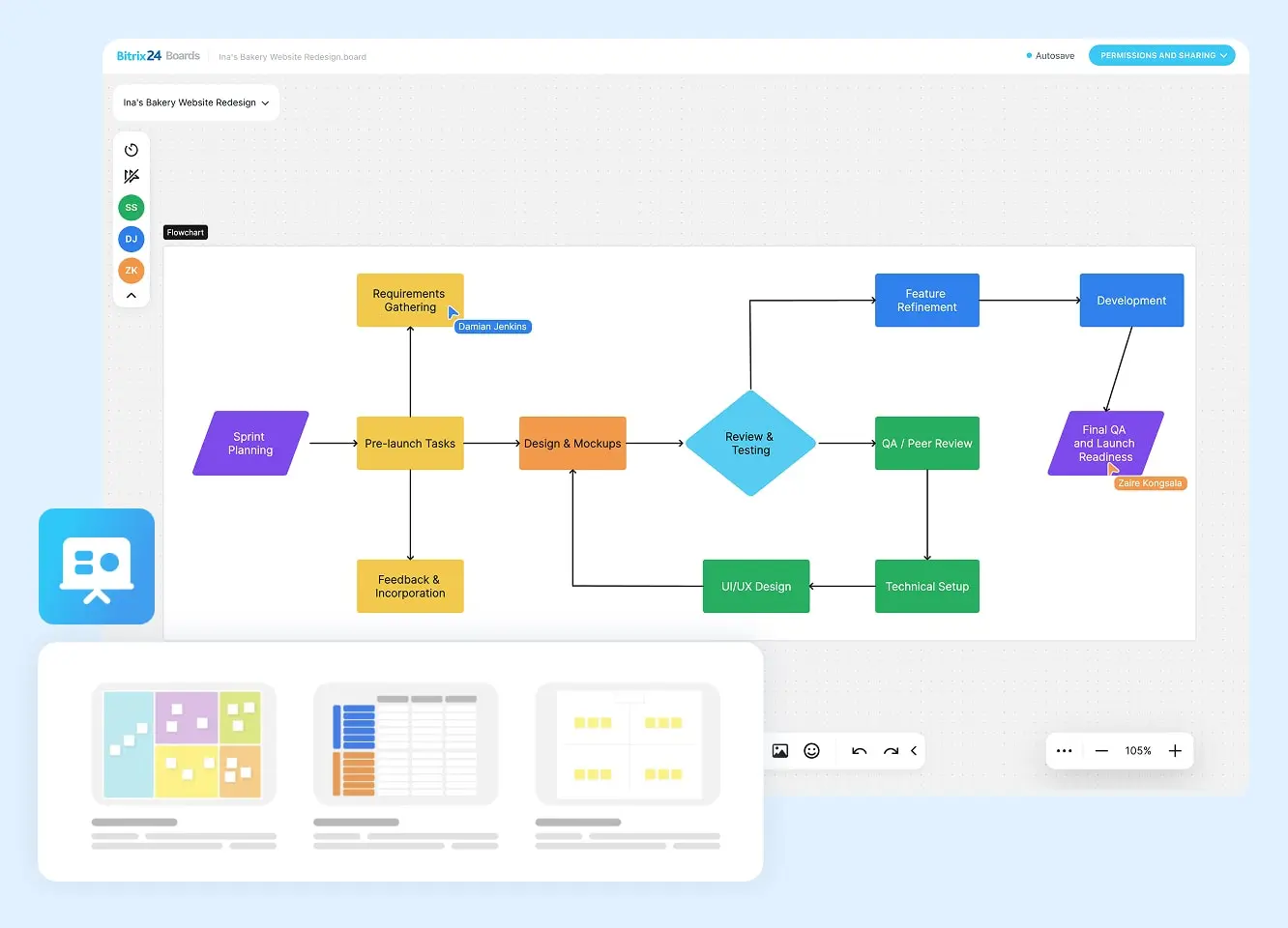1288x928 pixels.
Task: Click the insert image icon
Action: coord(780,751)
